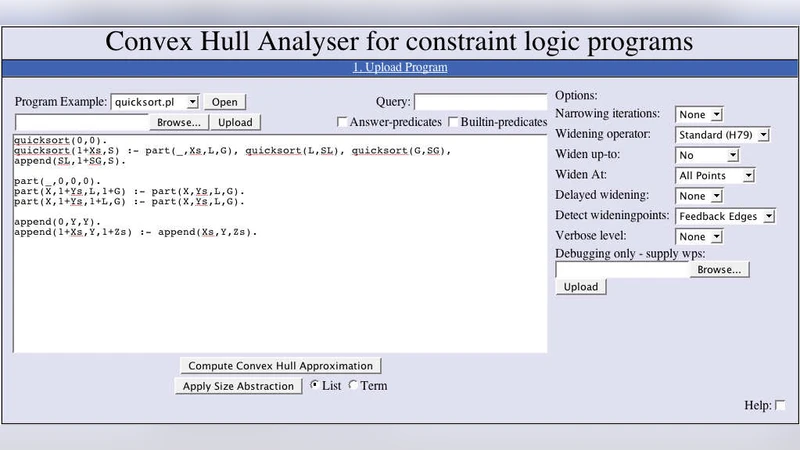Enable the Answer-predicates checkbox

(x=343, y=122)
